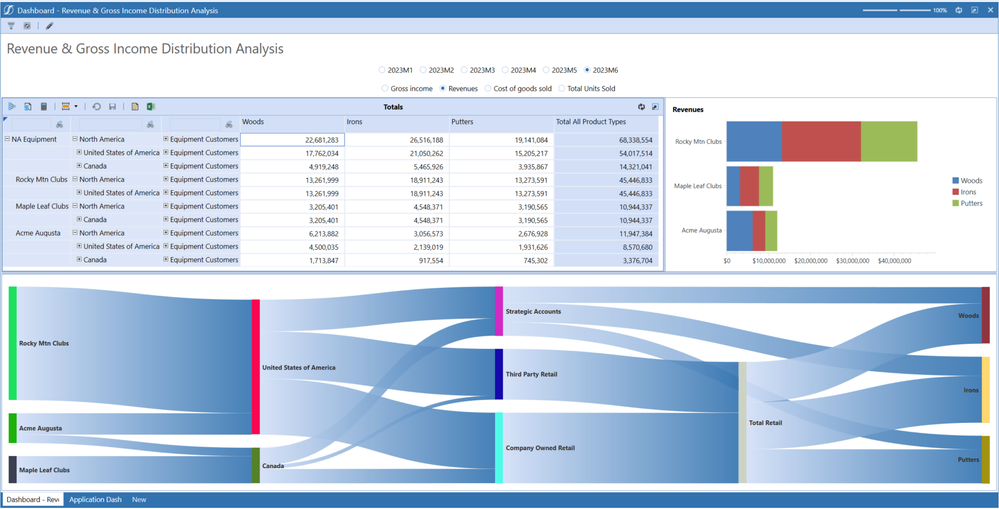Click the title bar refresh icon near 100%
The height and width of the screenshot is (509, 999).
point(959,10)
